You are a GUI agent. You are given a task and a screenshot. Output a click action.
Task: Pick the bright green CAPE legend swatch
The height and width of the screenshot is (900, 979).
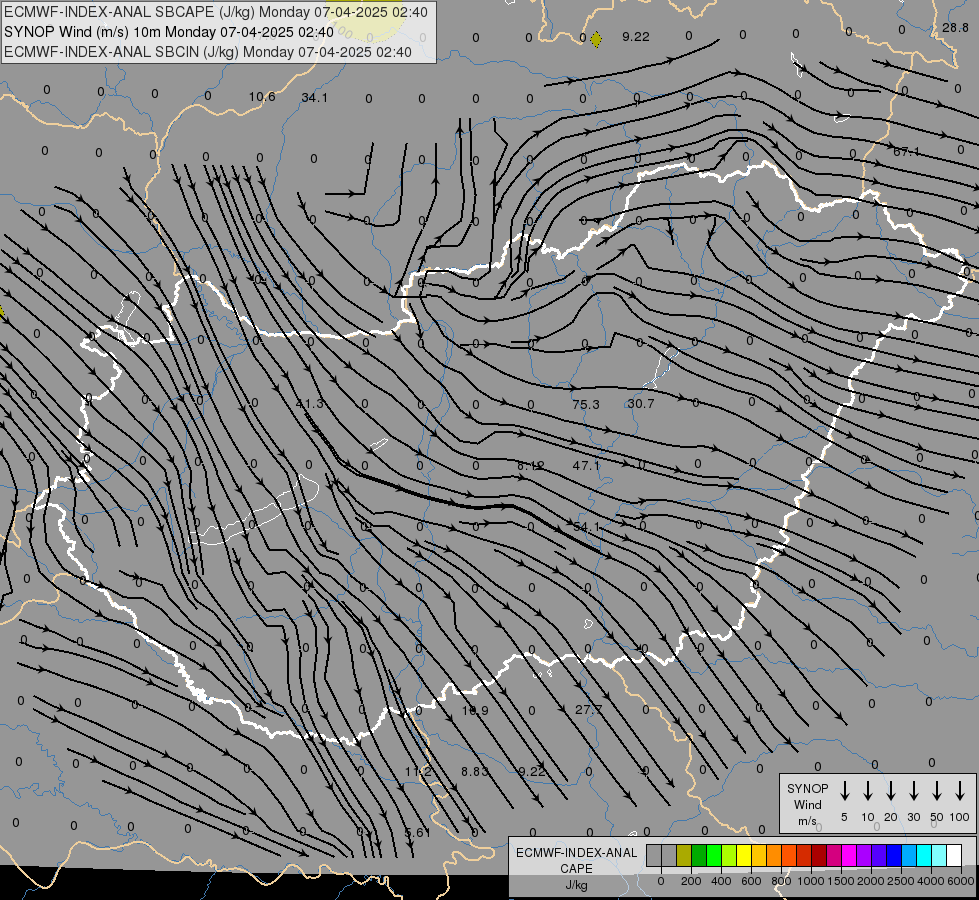[714, 855]
